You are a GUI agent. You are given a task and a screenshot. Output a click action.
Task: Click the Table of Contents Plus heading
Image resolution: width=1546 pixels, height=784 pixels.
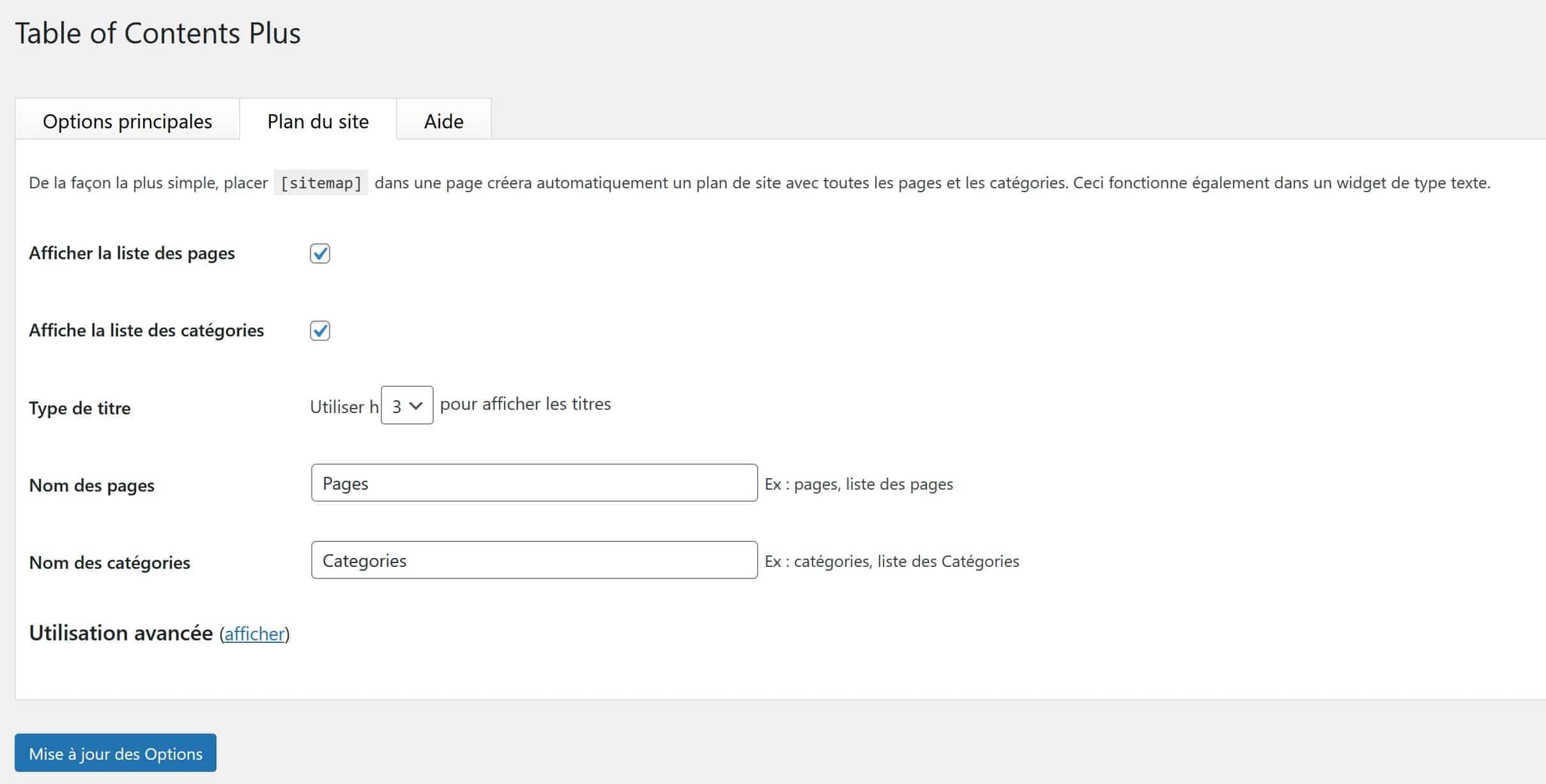tap(158, 33)
